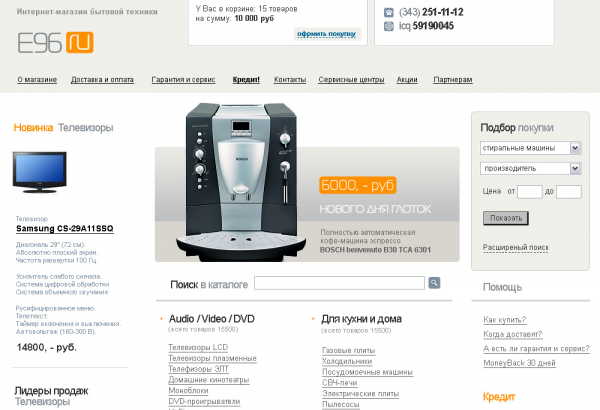This screenshot has width=600, height=410.
Task: Open Моноблоки link
Action: tap(188, 390)
